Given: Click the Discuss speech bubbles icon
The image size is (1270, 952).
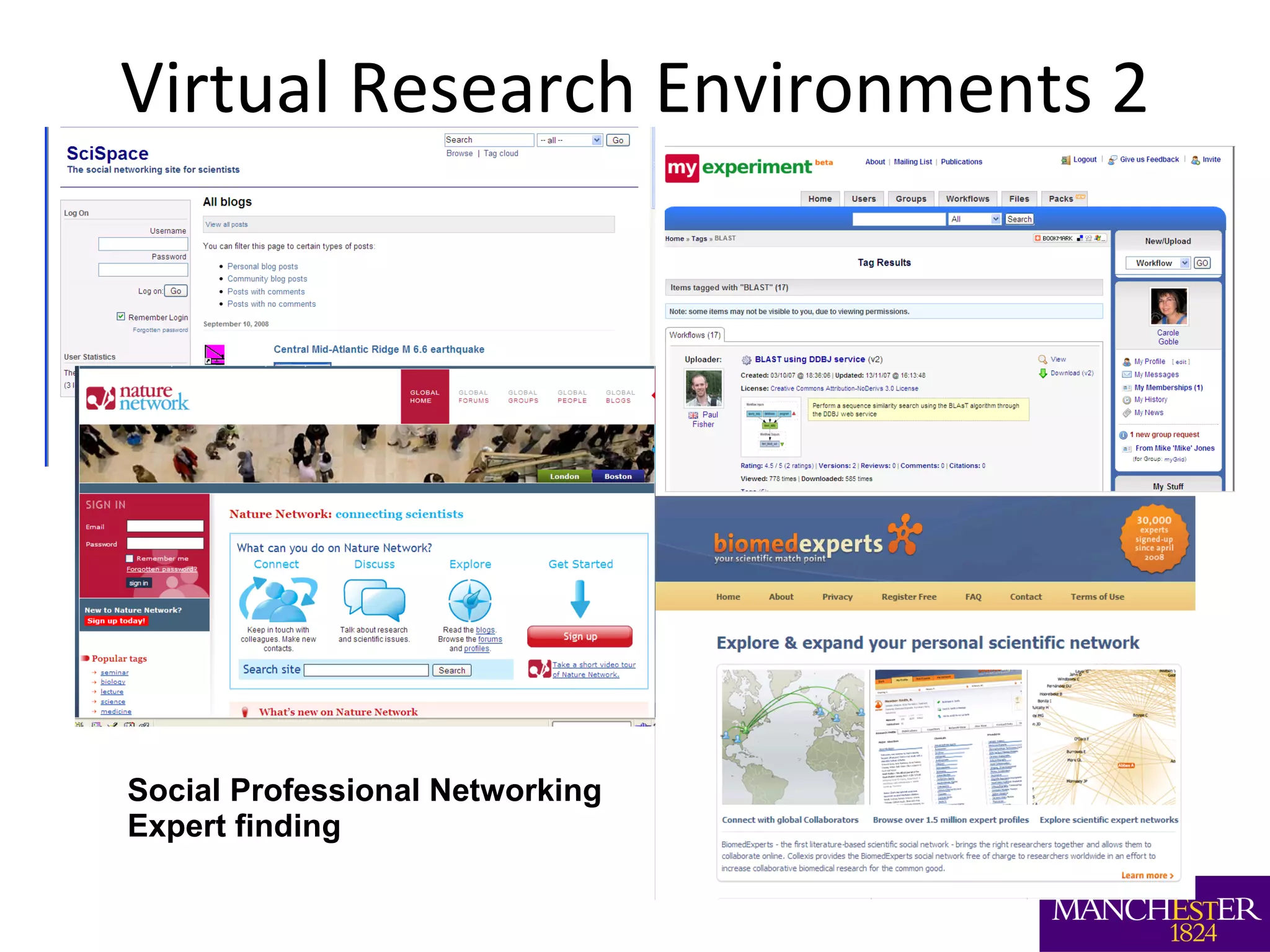Looking at the screenshot, I should tap(374, 600).
